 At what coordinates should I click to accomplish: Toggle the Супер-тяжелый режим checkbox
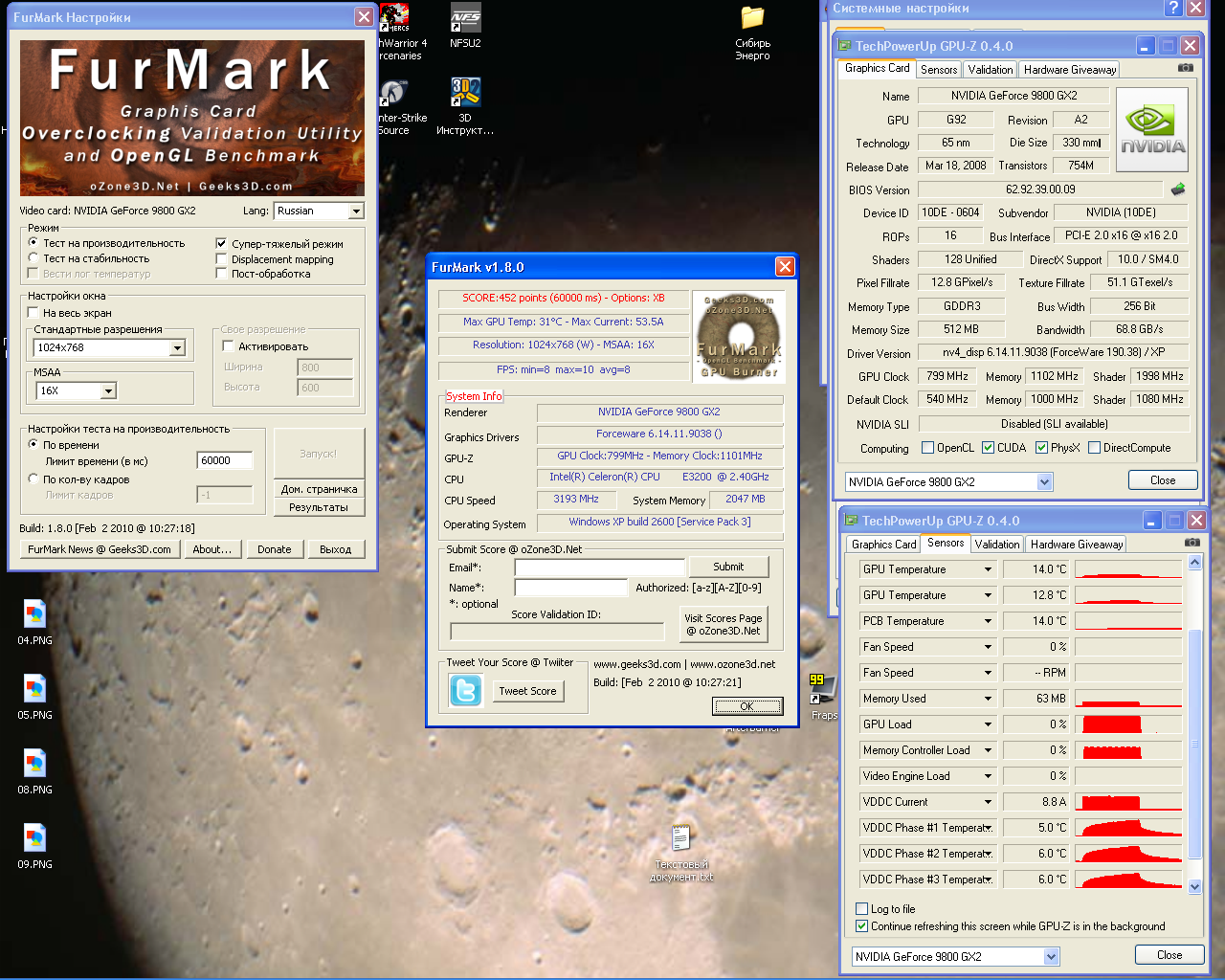[222, 244]
